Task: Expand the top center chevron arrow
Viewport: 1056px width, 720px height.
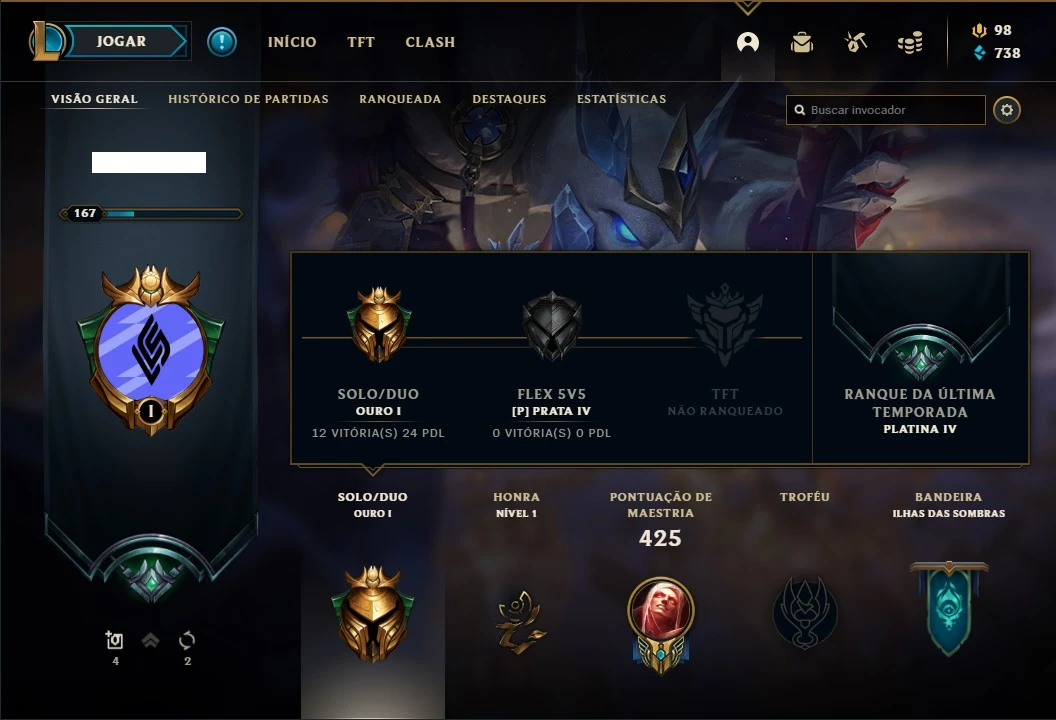Action: 748,7
